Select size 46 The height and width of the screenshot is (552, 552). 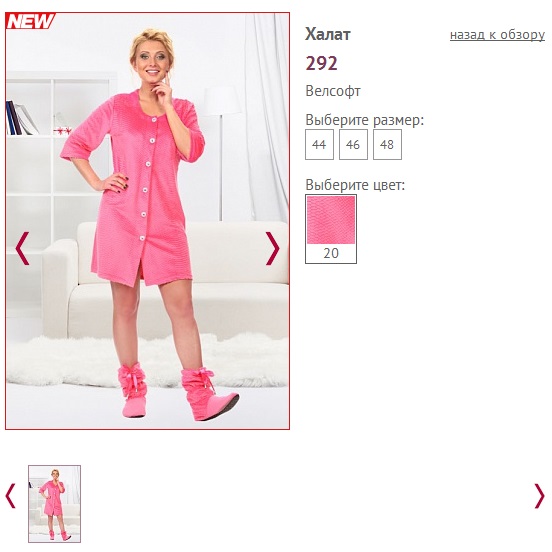[x=353, y=144]
